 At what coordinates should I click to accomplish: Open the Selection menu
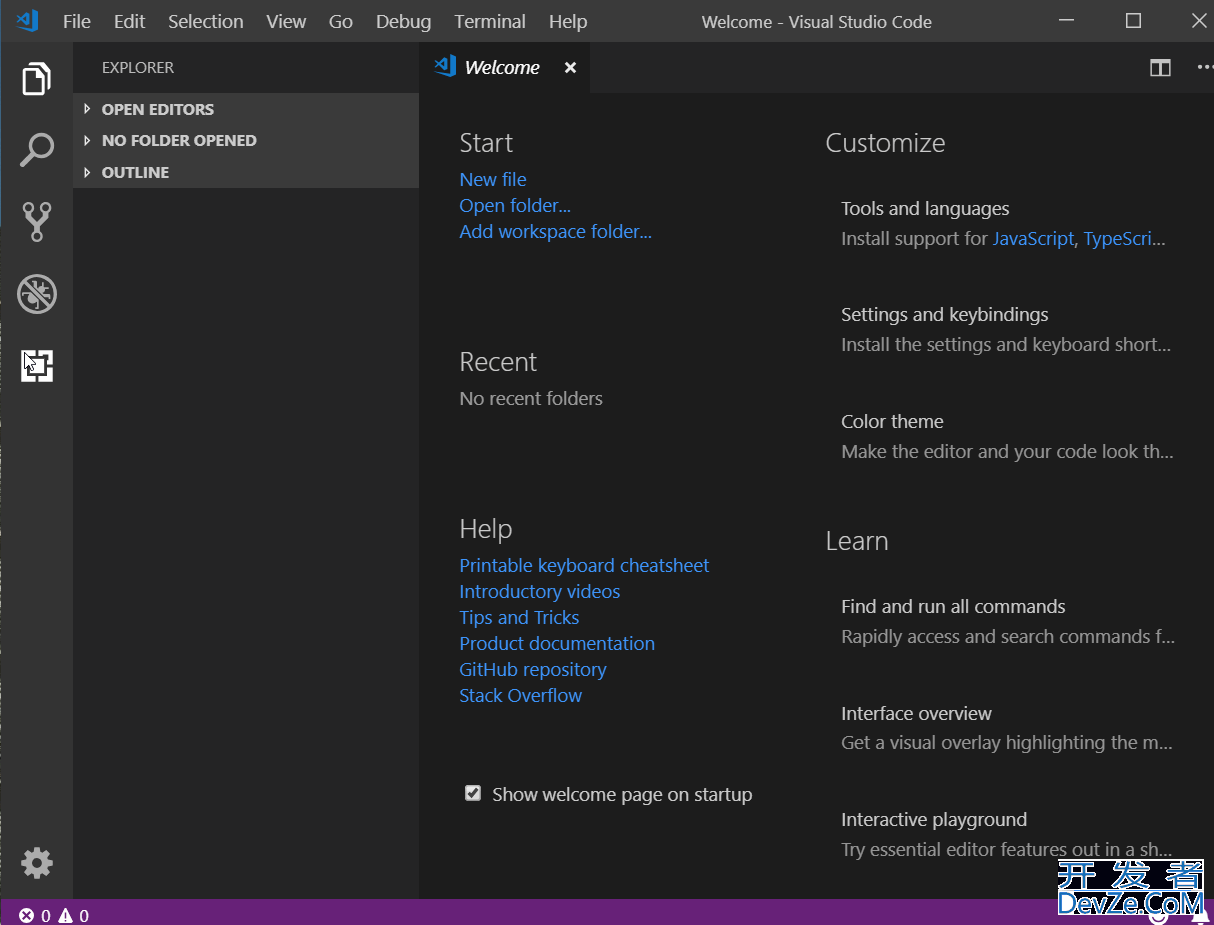click(x=206, y=21)
